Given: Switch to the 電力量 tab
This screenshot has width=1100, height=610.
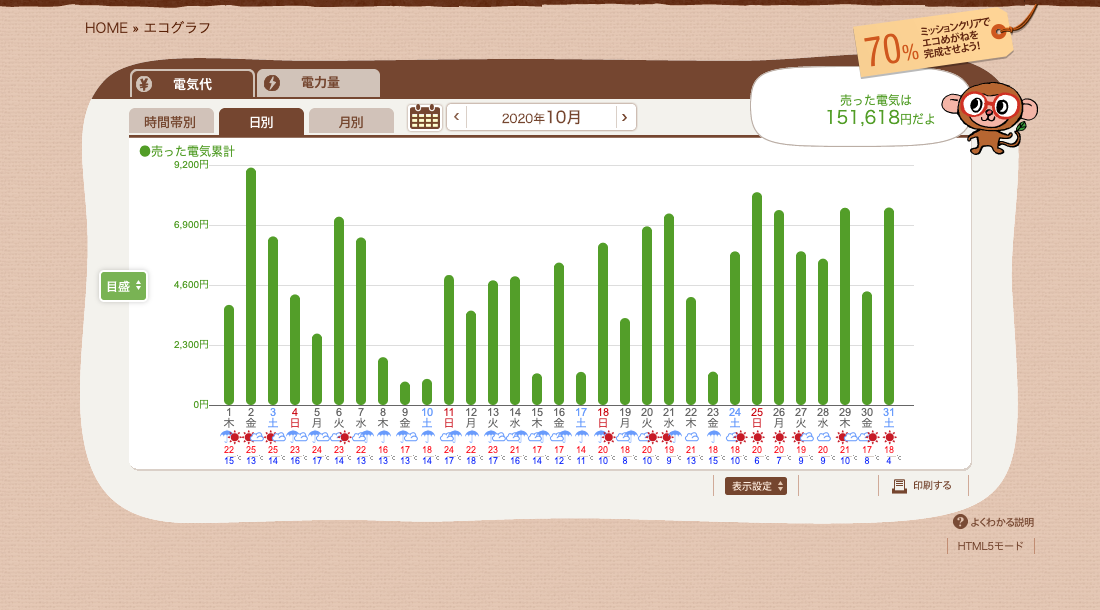Looking at the screenshot, I should click(x=318, y=83).
